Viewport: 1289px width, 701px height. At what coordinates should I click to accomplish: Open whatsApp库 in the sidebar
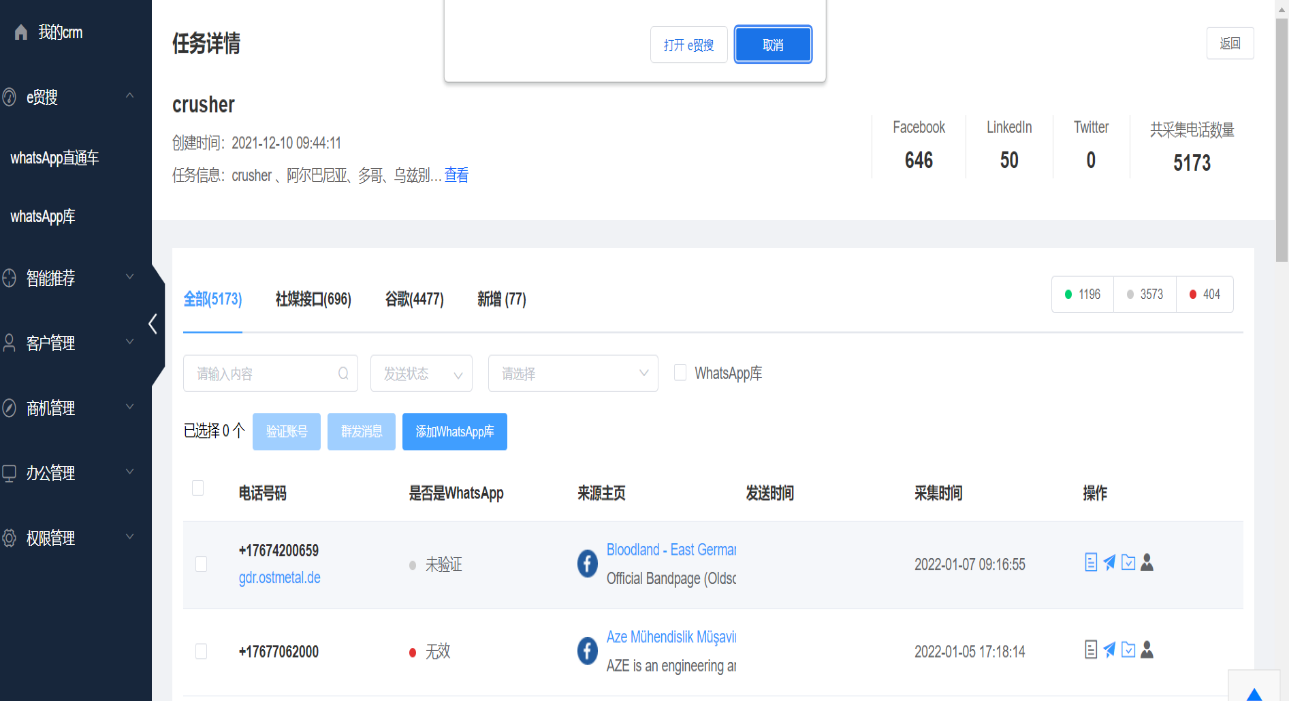(43, 216)
